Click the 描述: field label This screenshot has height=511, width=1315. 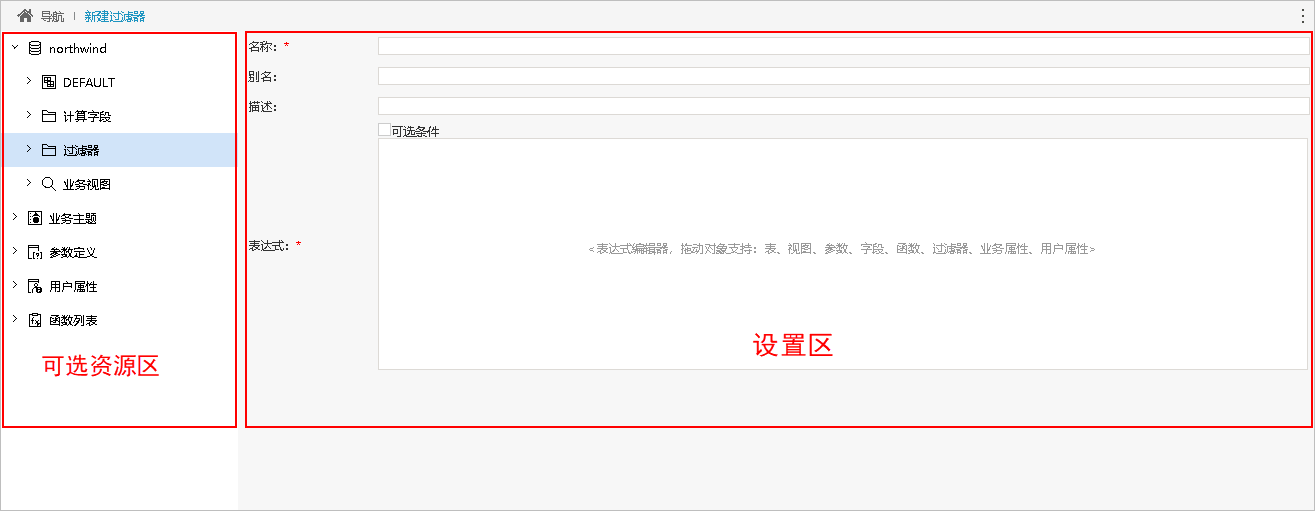[263, 106]
